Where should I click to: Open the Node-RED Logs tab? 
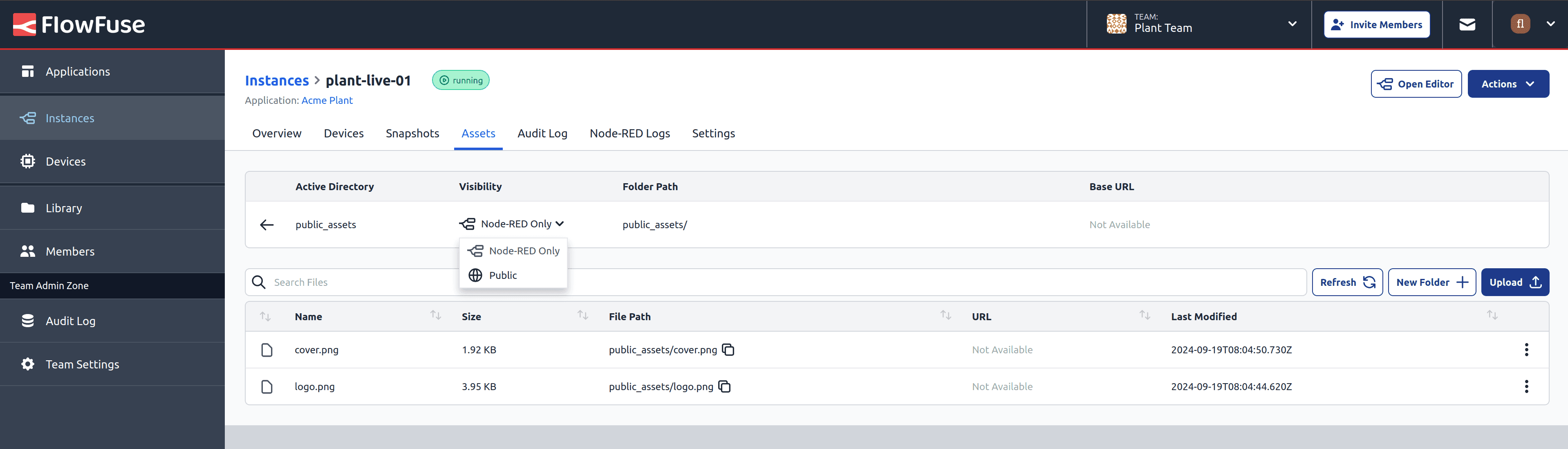click(629, 133)
